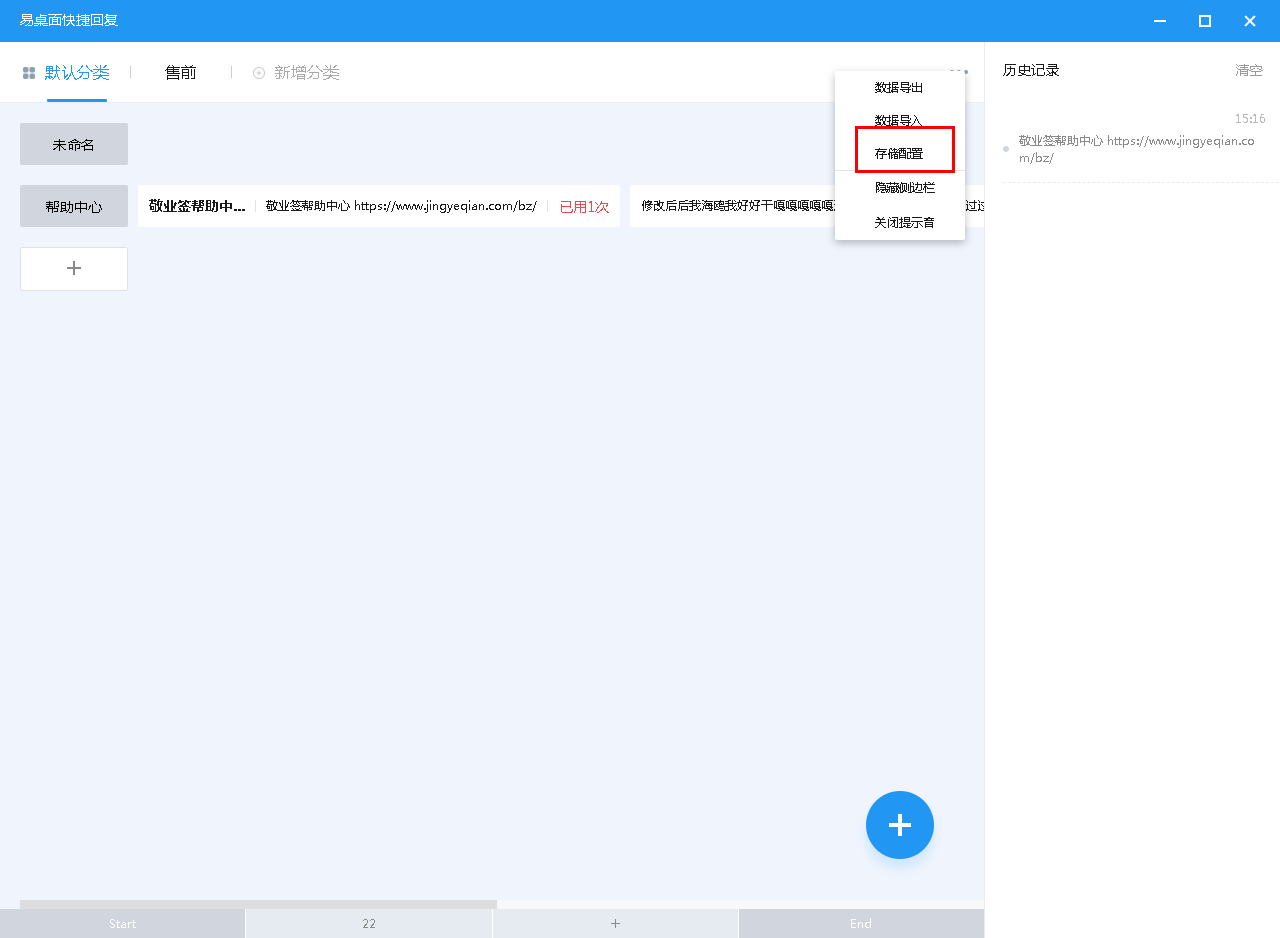The width and height of the screenshot is (1280, 938).
Task: Open the 敬业签帮助中心 quick reply card
Action: 380,206
